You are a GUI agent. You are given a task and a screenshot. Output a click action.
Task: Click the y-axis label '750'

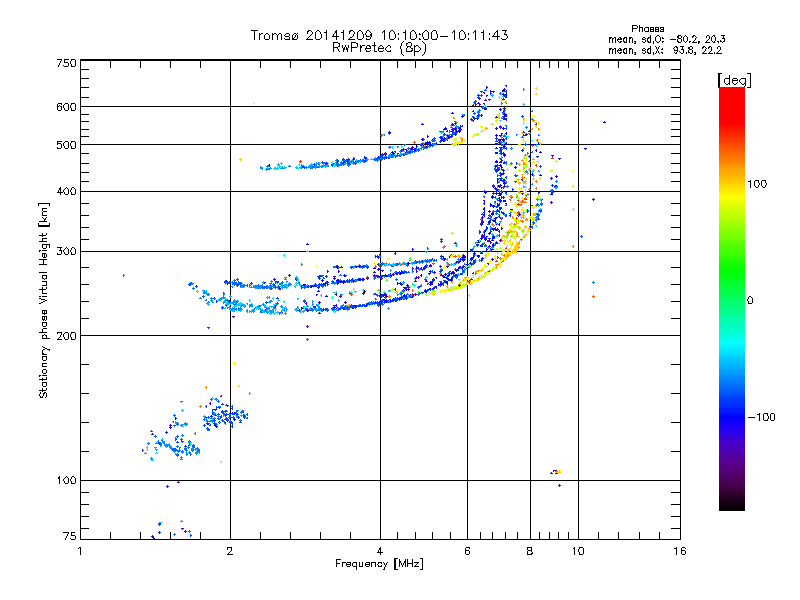pyautogui.click(x=66, y=63)
